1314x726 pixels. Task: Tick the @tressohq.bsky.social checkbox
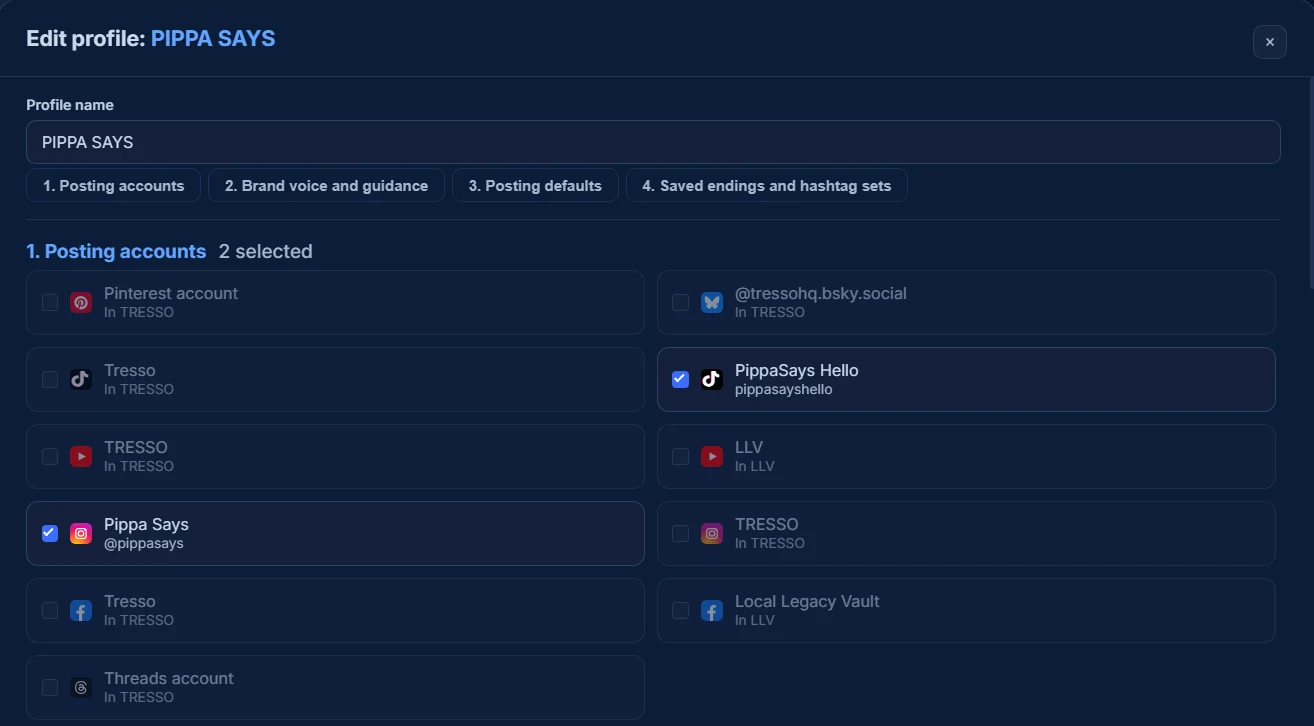point(681,302)
